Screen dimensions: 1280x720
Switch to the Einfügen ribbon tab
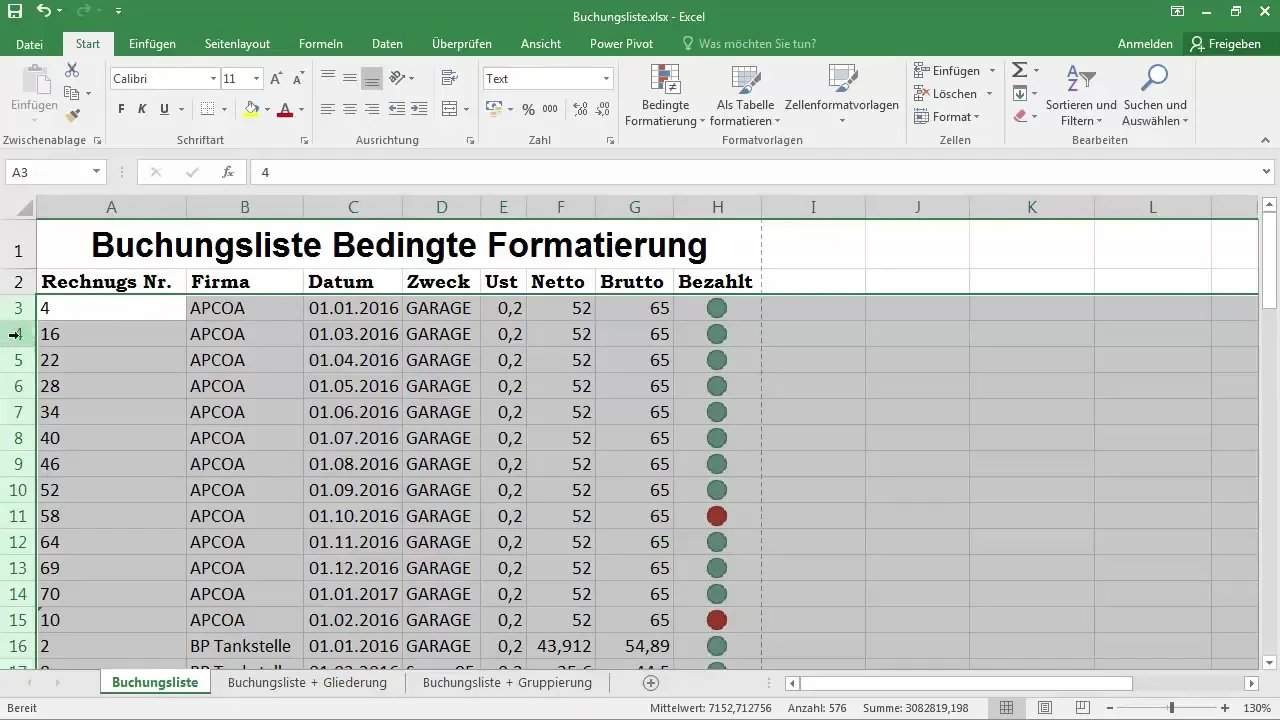tap(152, 44)
